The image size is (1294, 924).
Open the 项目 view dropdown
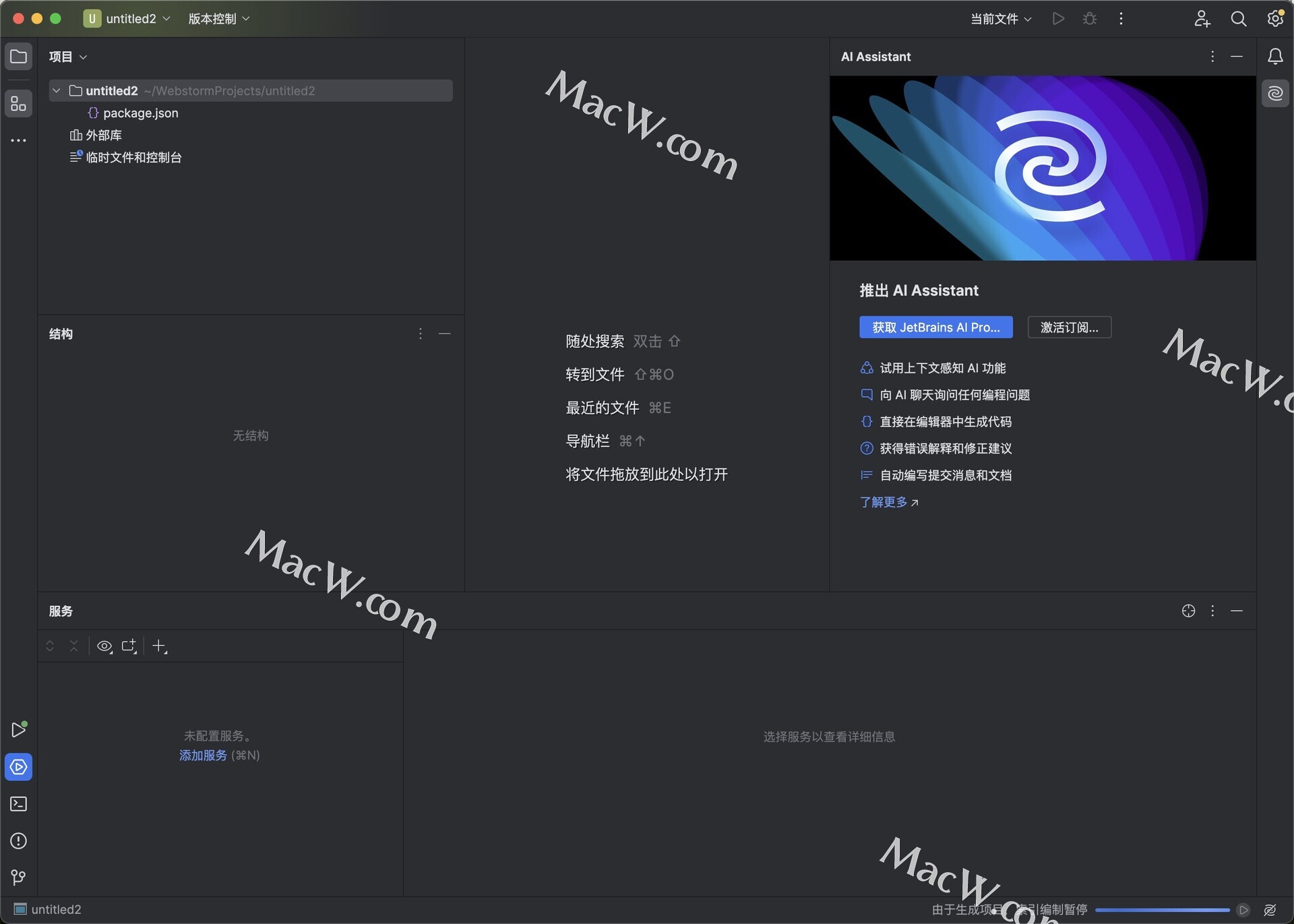67,57
